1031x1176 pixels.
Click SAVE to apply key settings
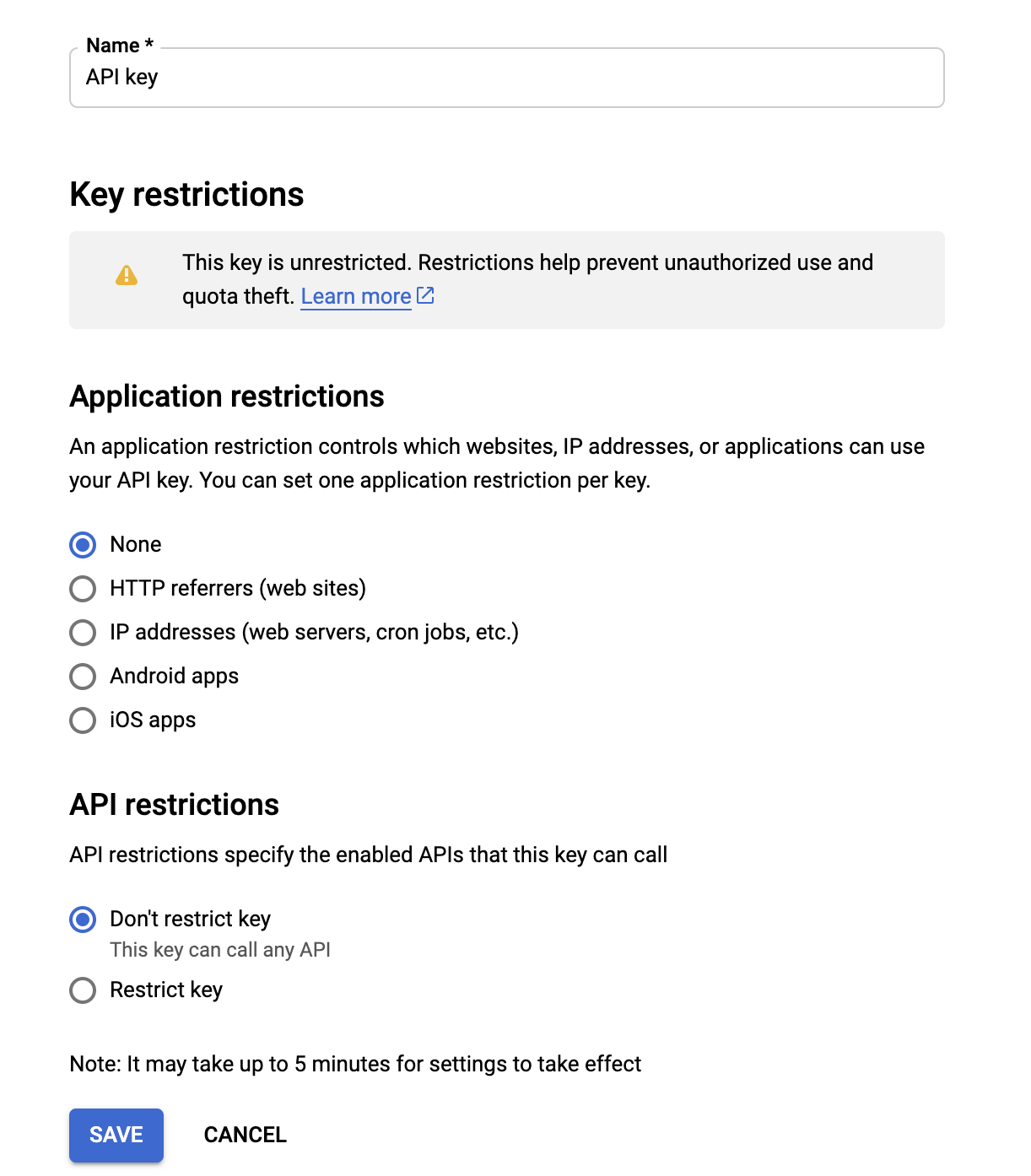[x=116, y=1136]
